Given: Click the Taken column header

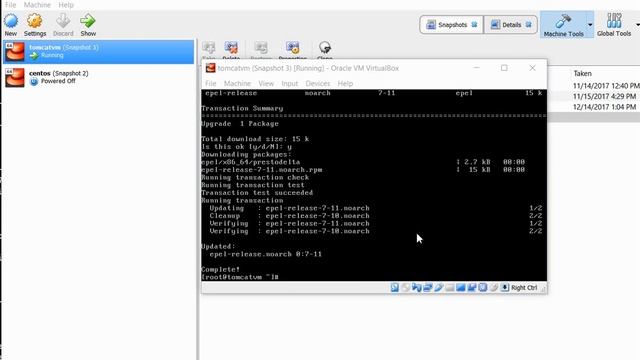Looking at the screenshot, I should coord(582,73).
